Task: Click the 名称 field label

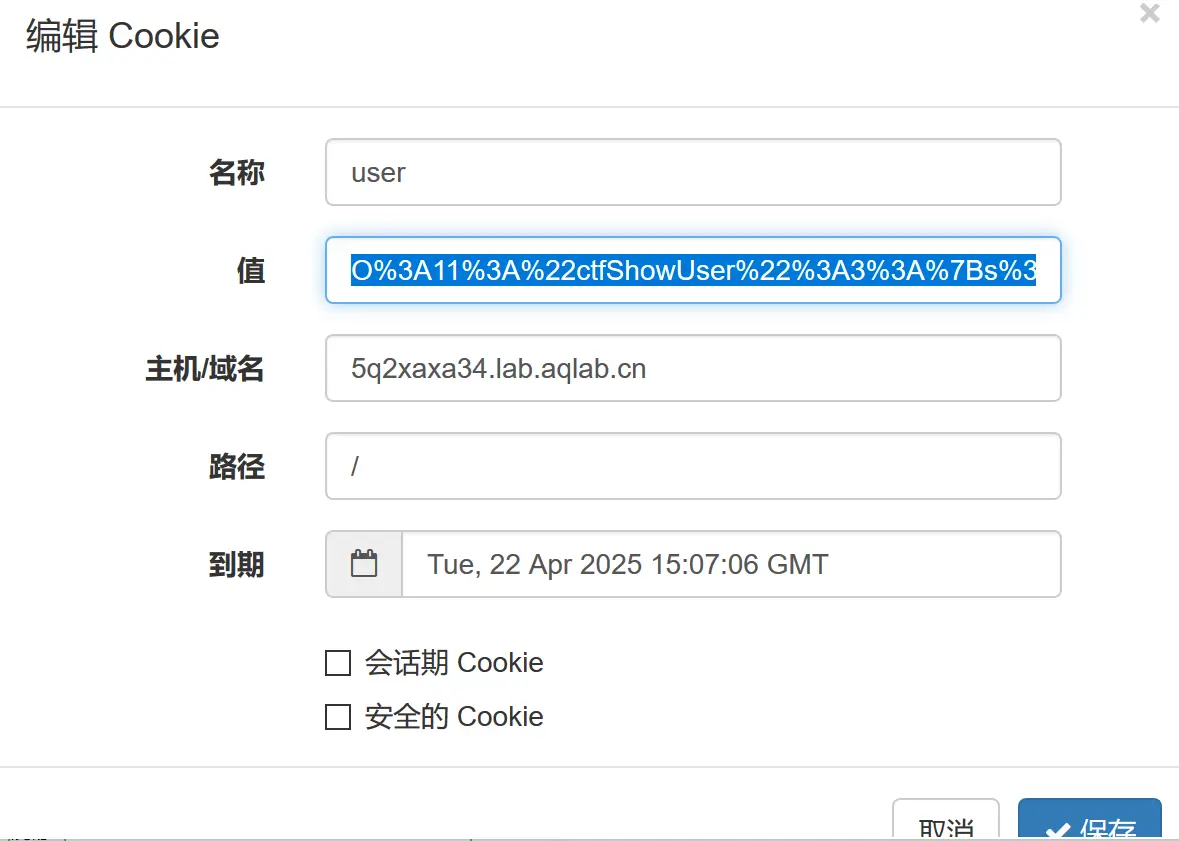Action: (x=237, y=172)
